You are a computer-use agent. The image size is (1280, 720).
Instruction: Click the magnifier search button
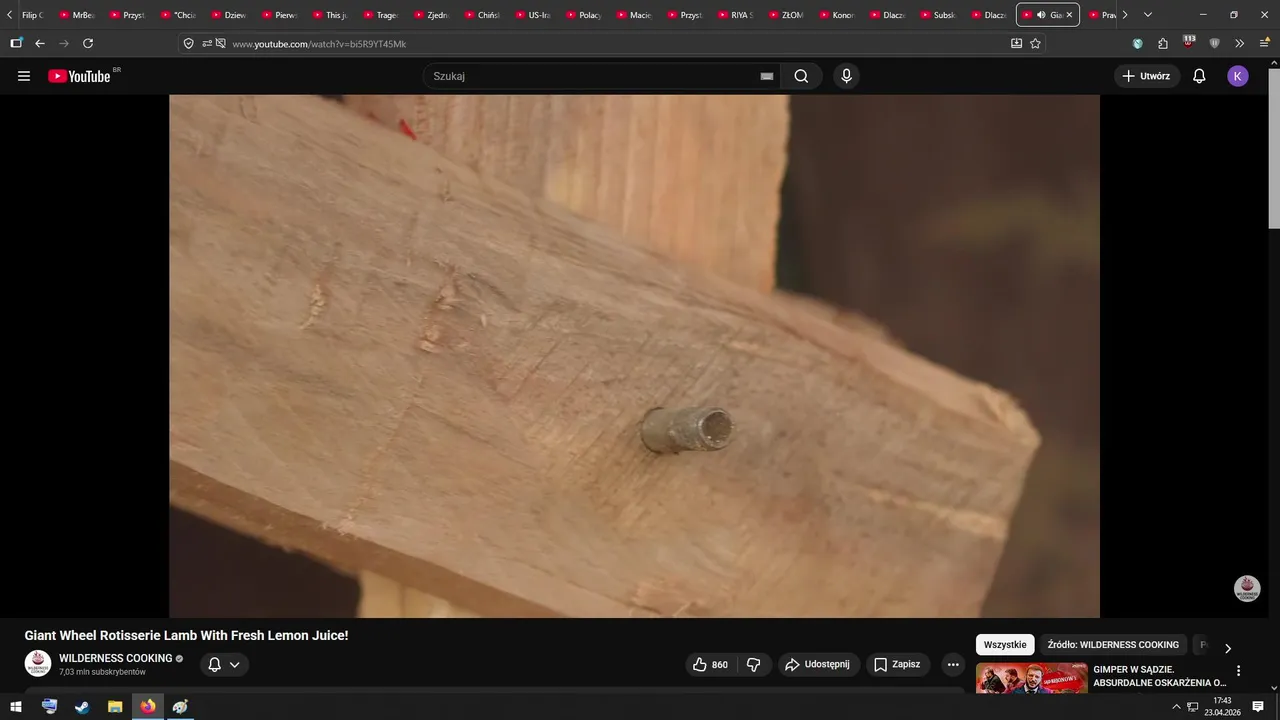pos(801,76)
